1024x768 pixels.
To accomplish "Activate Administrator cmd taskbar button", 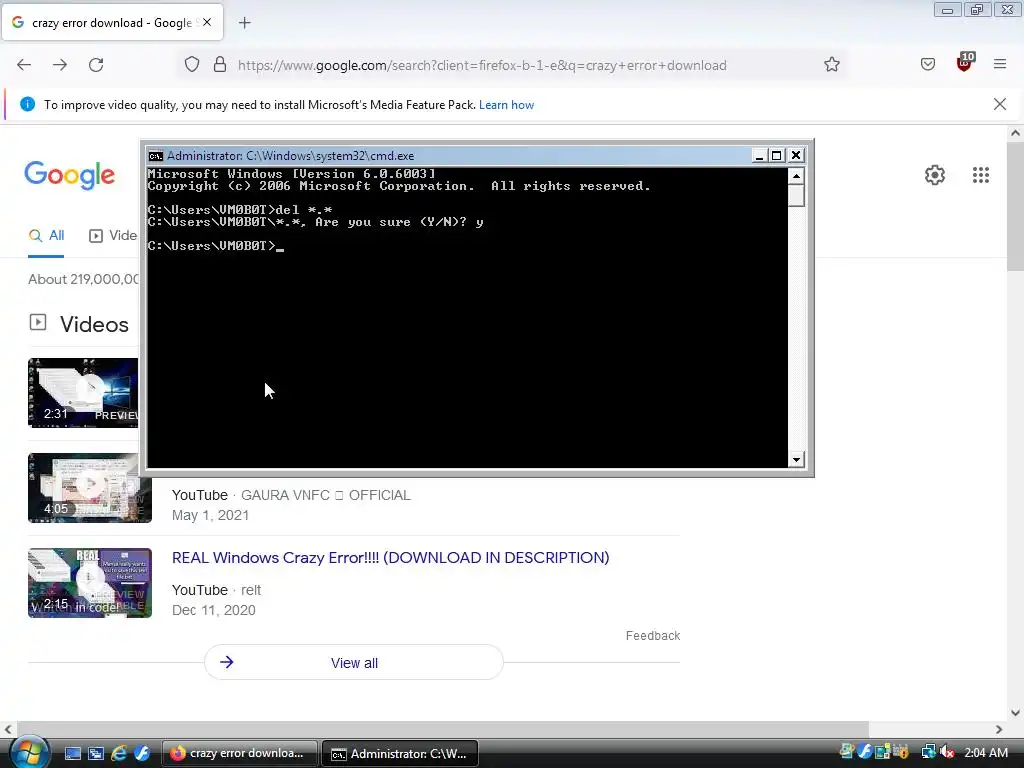I will tap(400, 754).
